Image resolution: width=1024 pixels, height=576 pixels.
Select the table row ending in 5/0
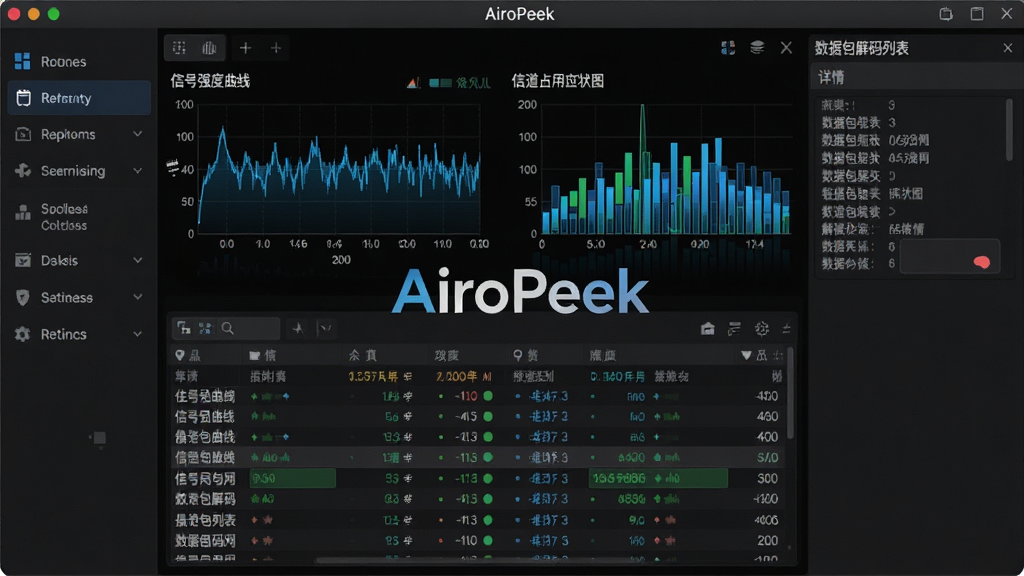[x=477, y=457]
